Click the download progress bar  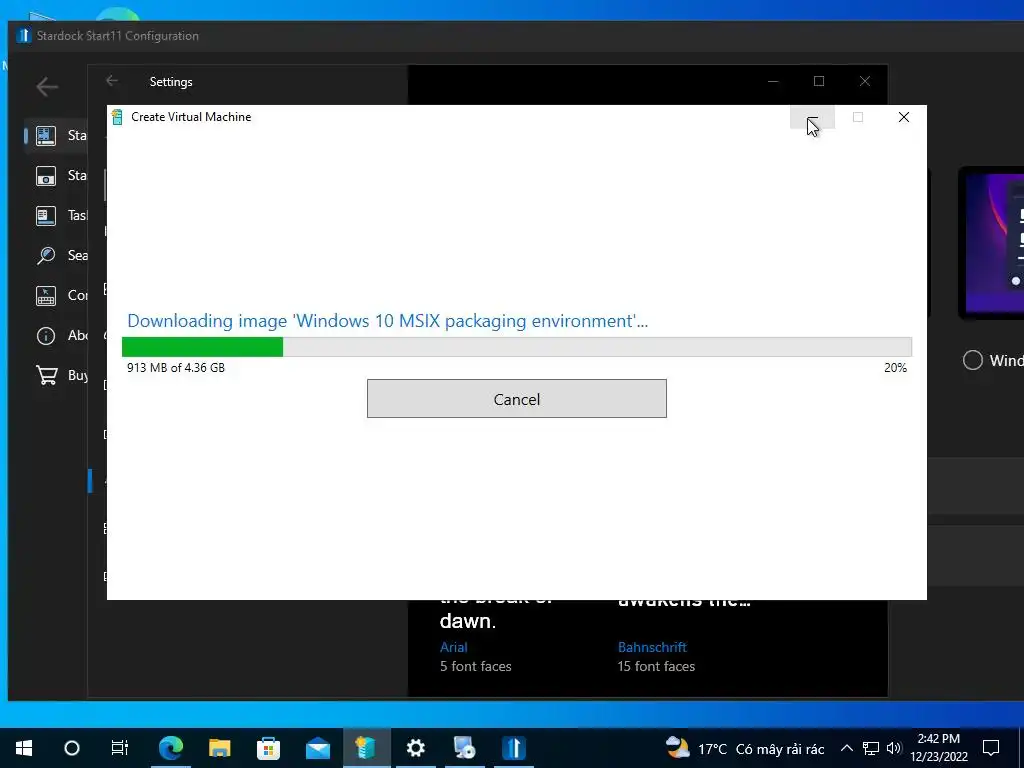tap(517, 347)
